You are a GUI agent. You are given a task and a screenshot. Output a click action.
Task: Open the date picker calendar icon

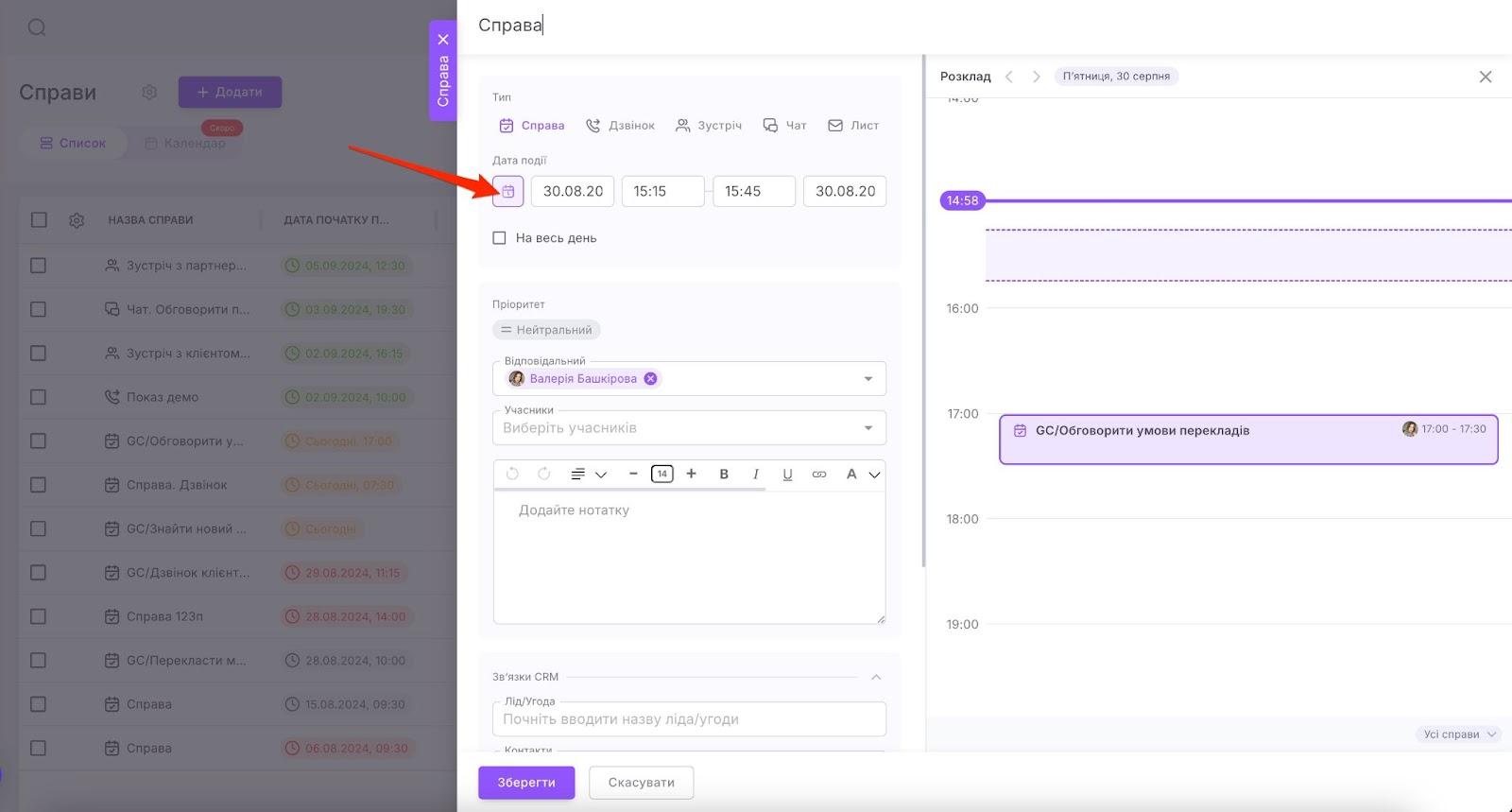tap(507, 191)
